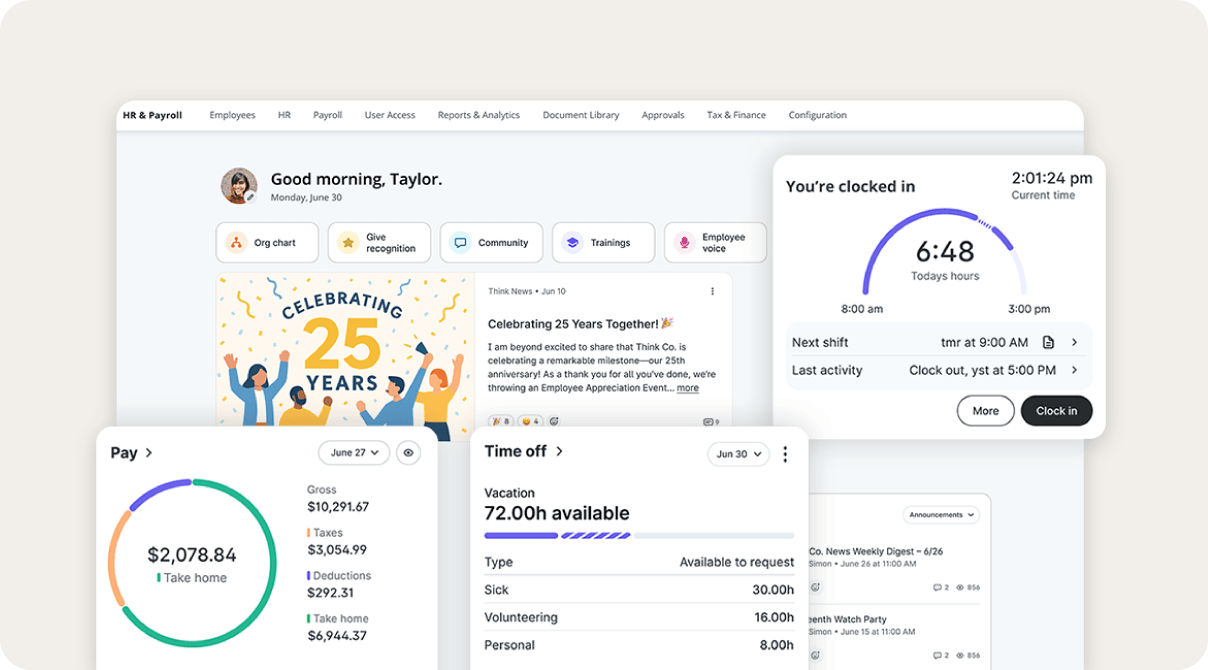Click the dark Clock in button
1208x670 pixels.
coord(1057,411)
